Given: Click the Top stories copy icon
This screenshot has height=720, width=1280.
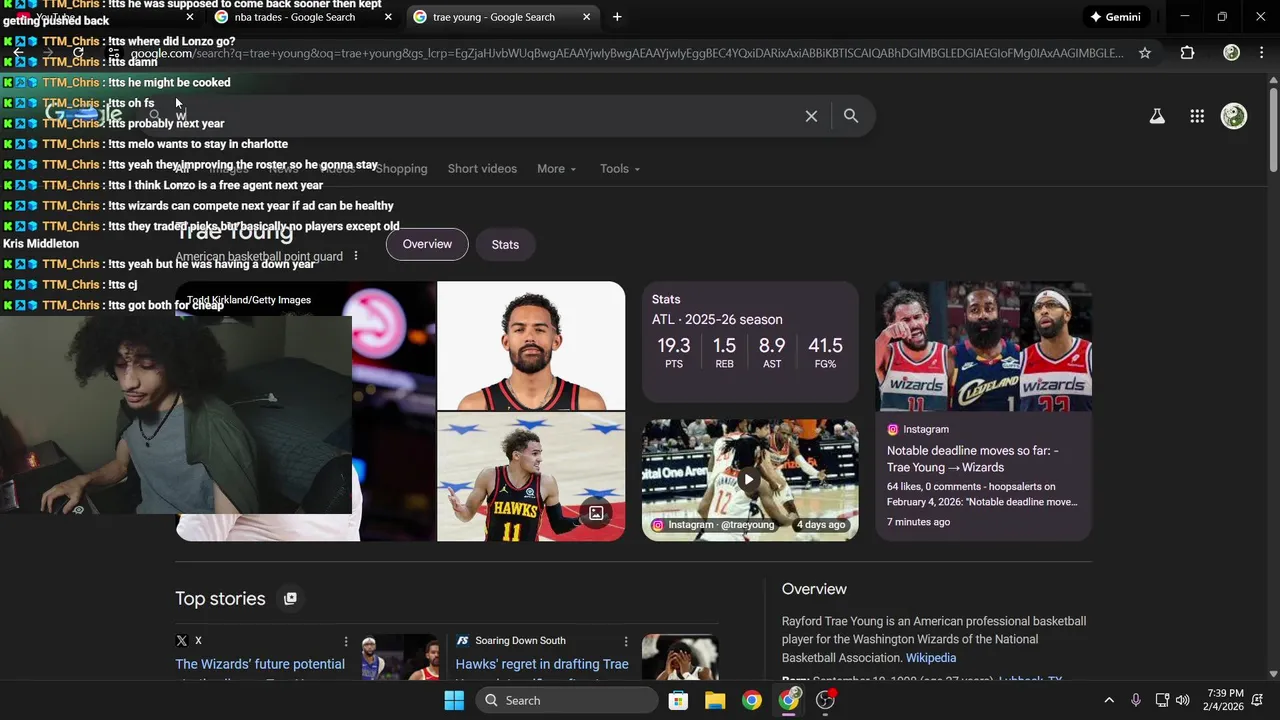Looking at the screenshot, I should 290,598.
